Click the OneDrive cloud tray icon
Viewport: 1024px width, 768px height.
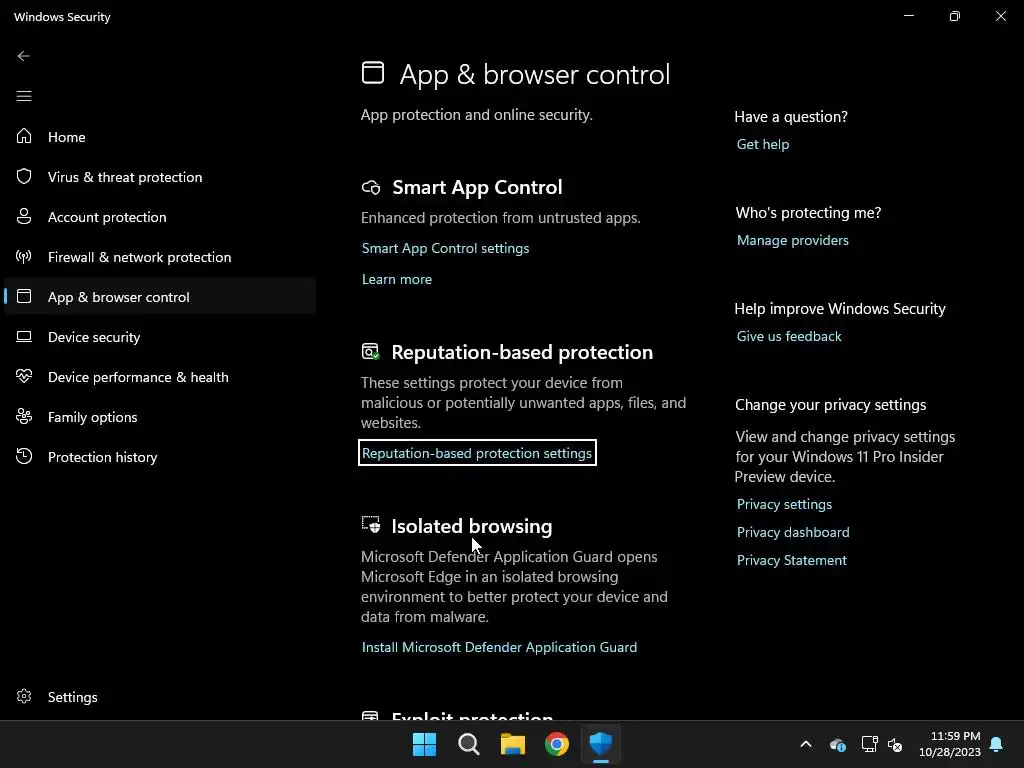pos(838,744)
